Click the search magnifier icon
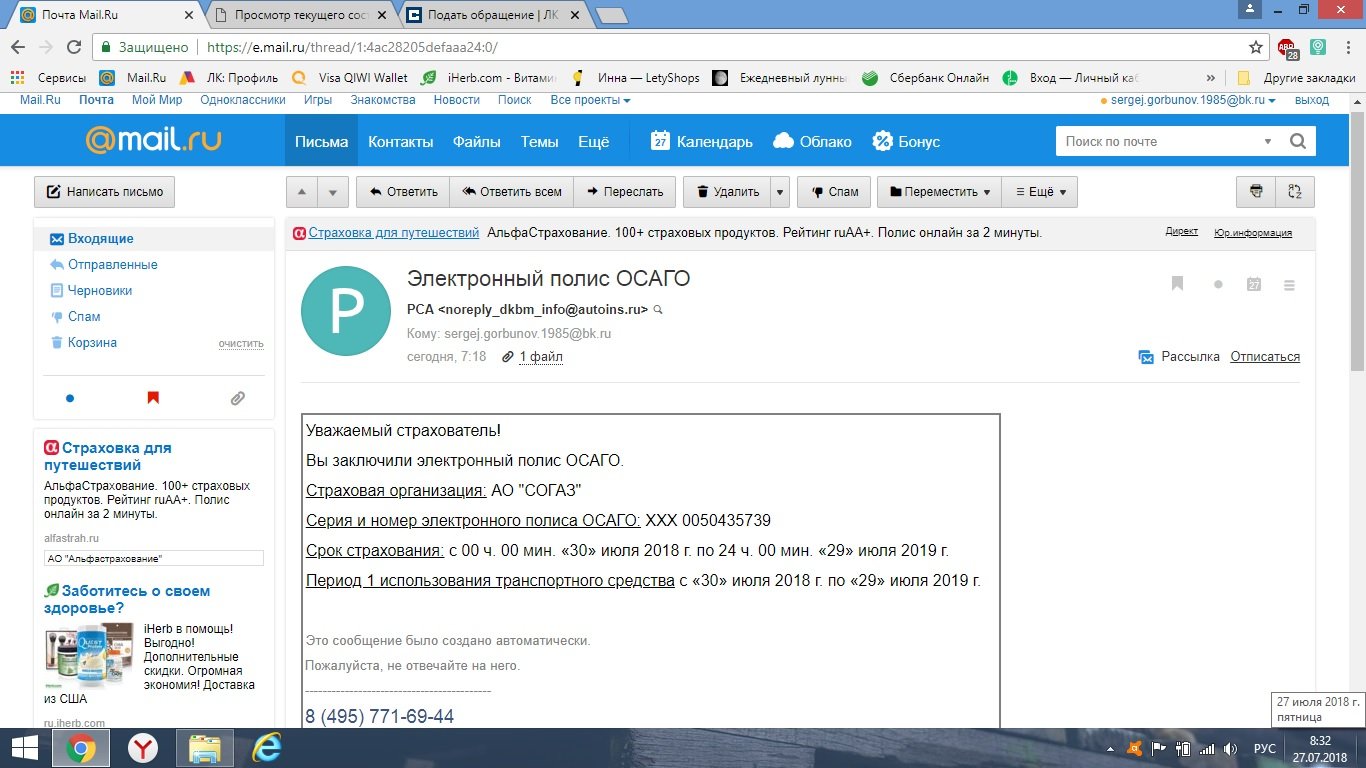This screenshot has height=768, width=1366. pyautogui.click(x=1297, y=141)
